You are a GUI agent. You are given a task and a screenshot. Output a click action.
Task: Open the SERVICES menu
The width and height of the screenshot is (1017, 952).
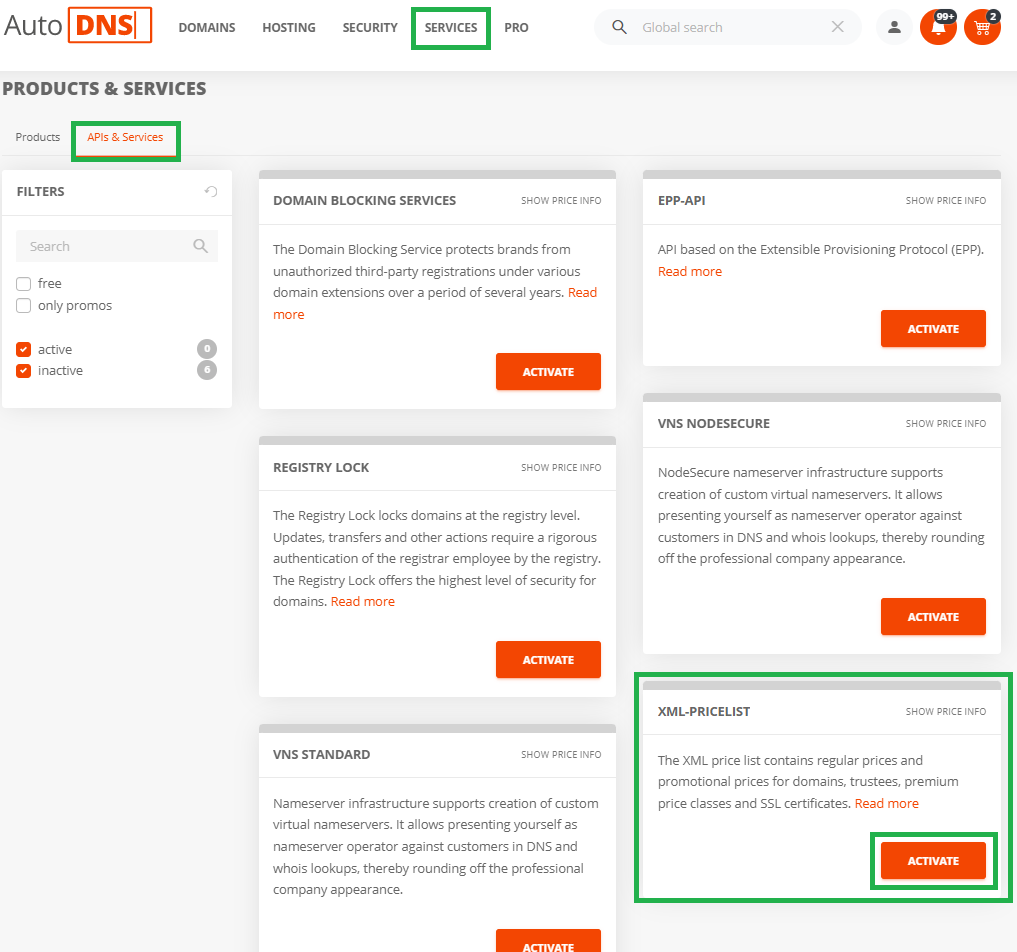[x=451, y=28]
